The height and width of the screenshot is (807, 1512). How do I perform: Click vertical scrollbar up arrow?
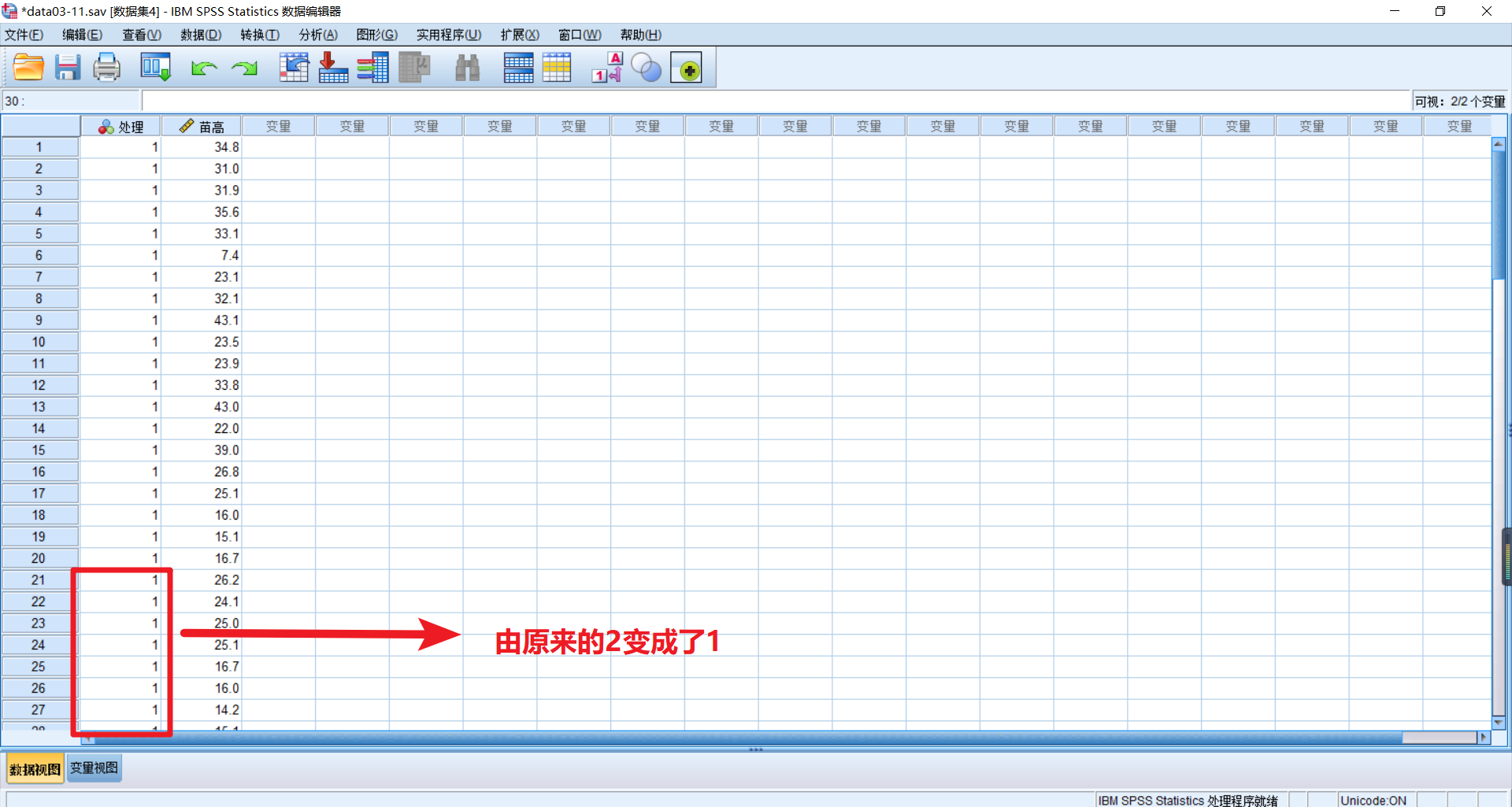1499,144
